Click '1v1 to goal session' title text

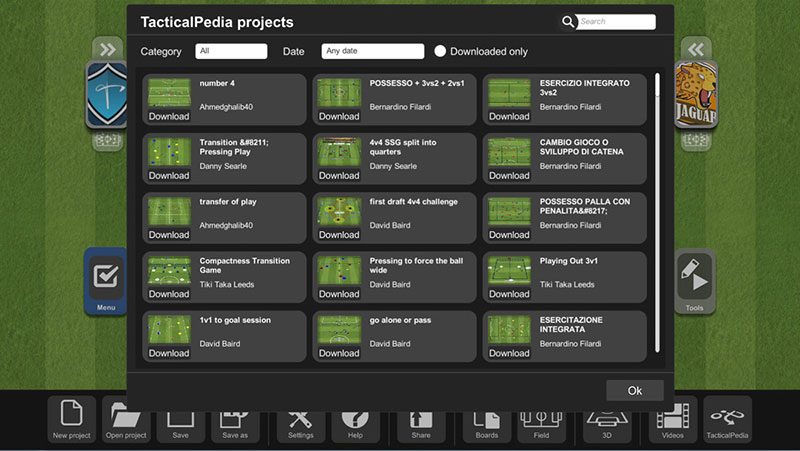pyautogui.click(x=235, y=320)
